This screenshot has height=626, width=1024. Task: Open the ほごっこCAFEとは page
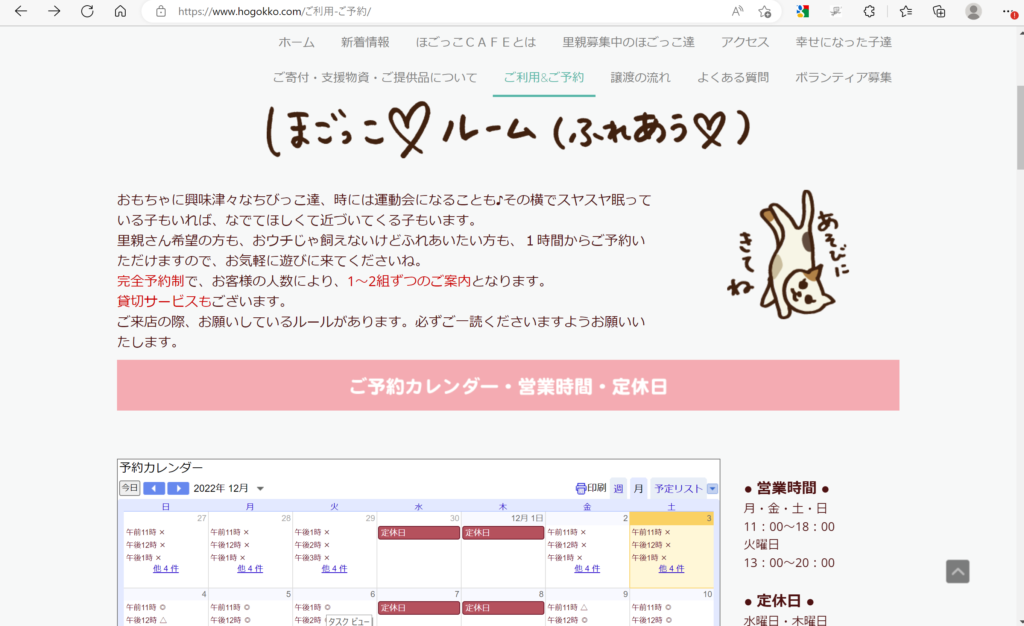476,42
